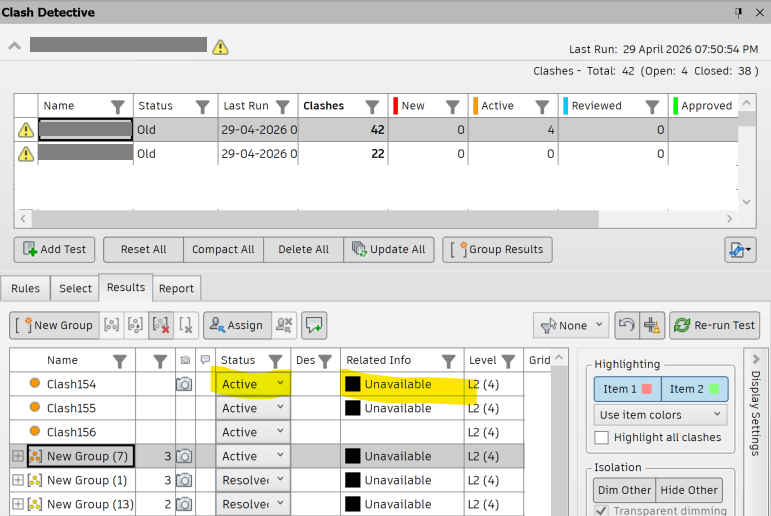The image size is (771, 516).
Task: Click the Import/Export Clash Tests icon
Action: pos(740,250)
